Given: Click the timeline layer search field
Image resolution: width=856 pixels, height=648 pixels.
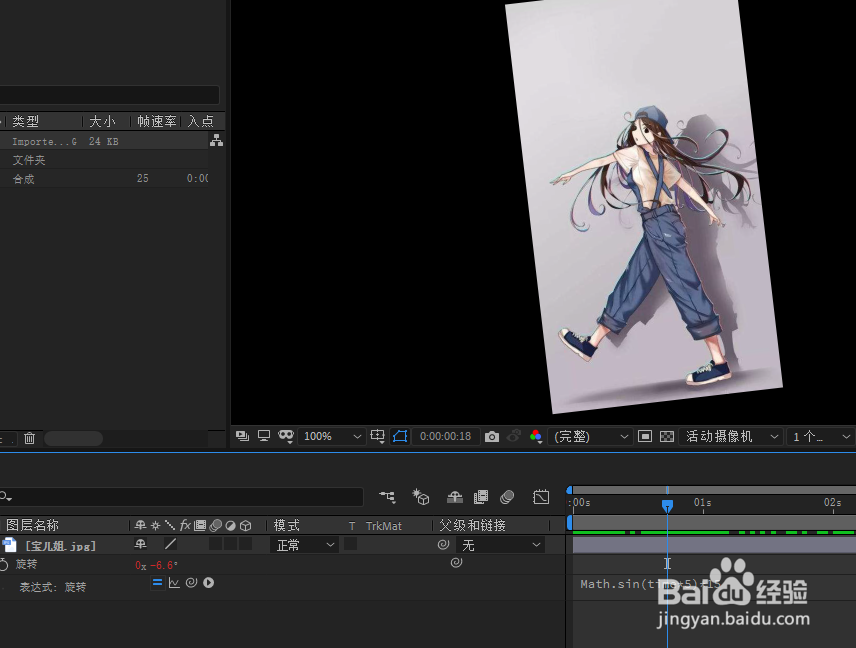Looking at the screenshot, I should coord(181,497).
